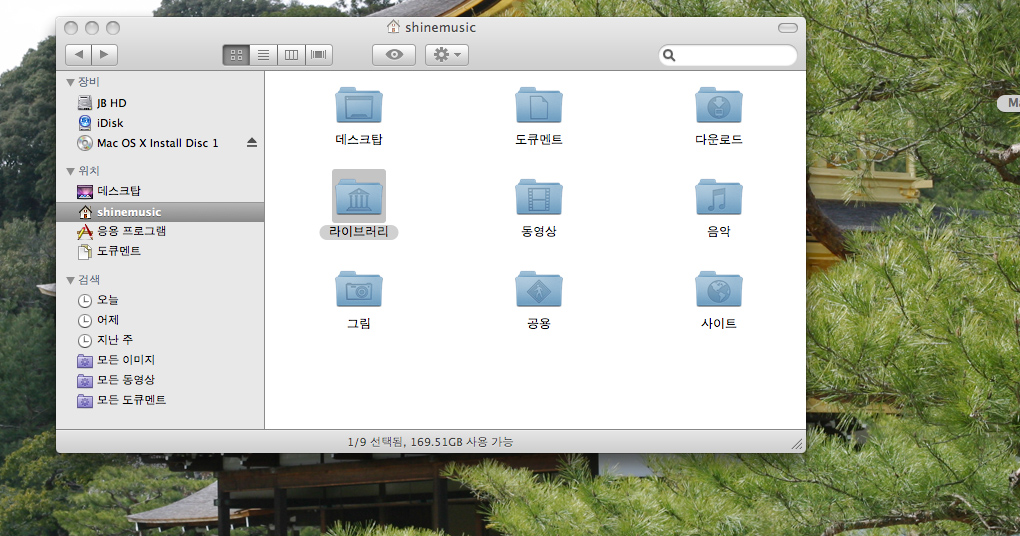Open the 그림 pictures folder
This screenshot has width=1020, height=536.
click(358, 290)
